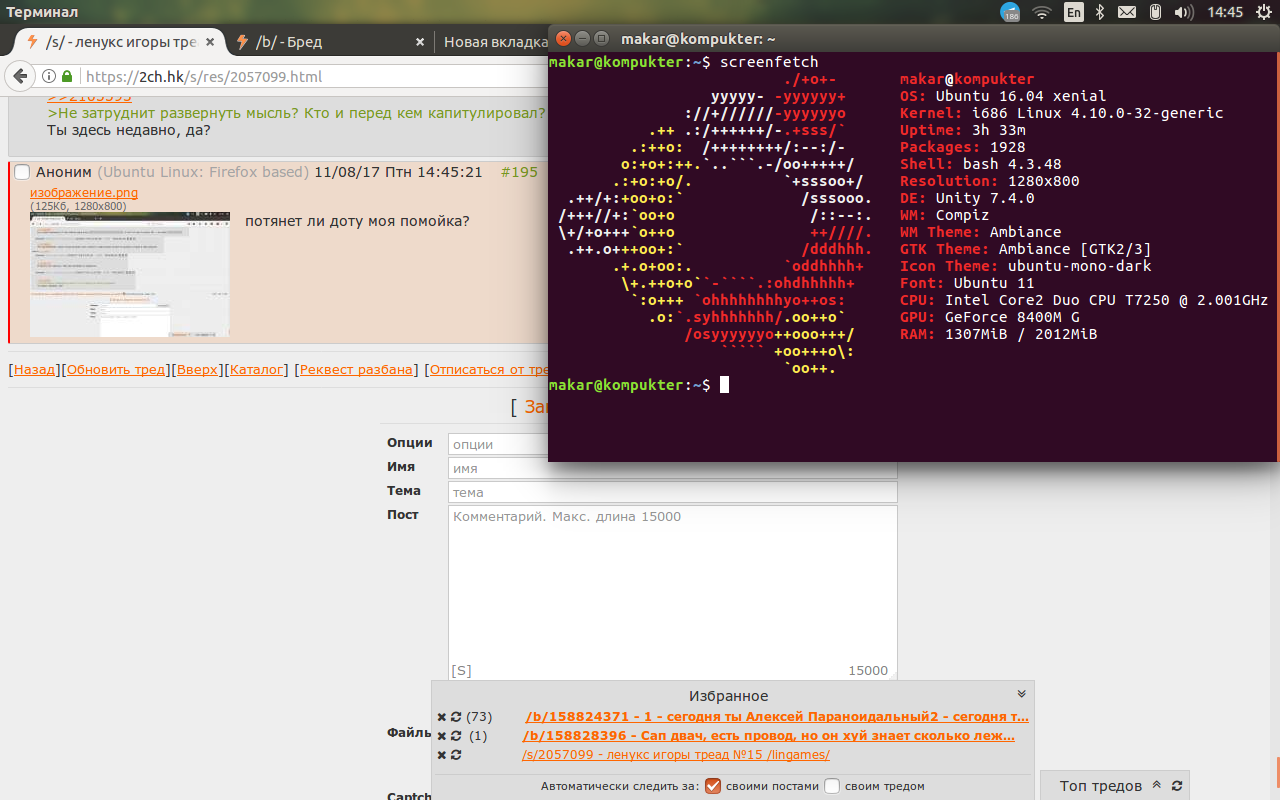Remove /s/2057099 thread from favorites
1280x800 pixels.
tap(442, 755)
